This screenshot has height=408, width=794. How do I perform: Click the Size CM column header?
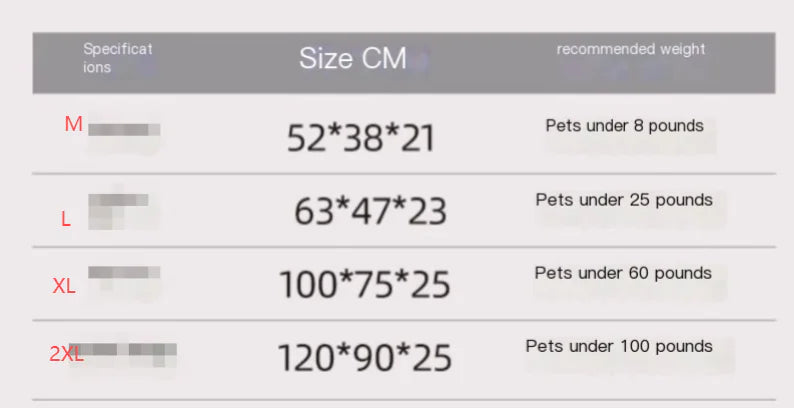[x=352, y=59]
